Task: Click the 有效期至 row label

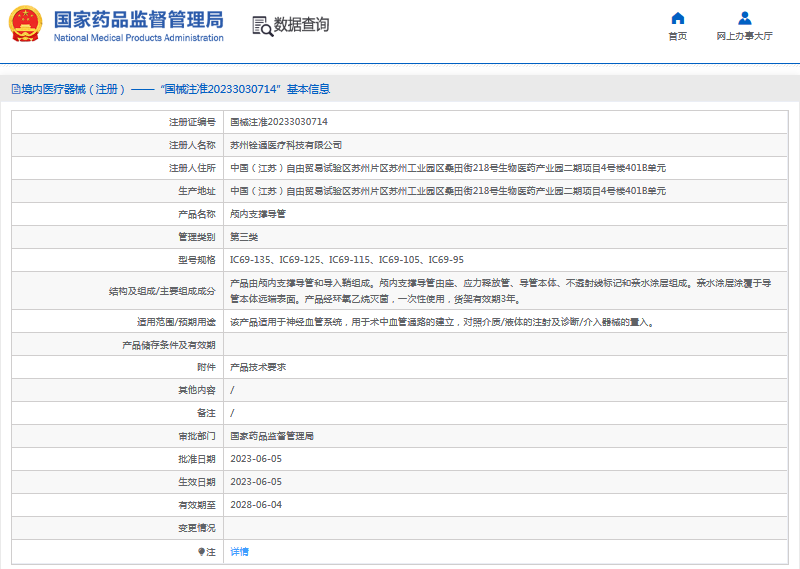Action: (x=197, y=505)
